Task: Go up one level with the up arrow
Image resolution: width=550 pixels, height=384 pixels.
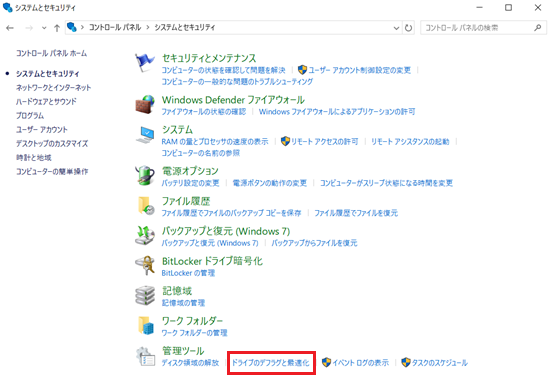Action: [57, 28]
